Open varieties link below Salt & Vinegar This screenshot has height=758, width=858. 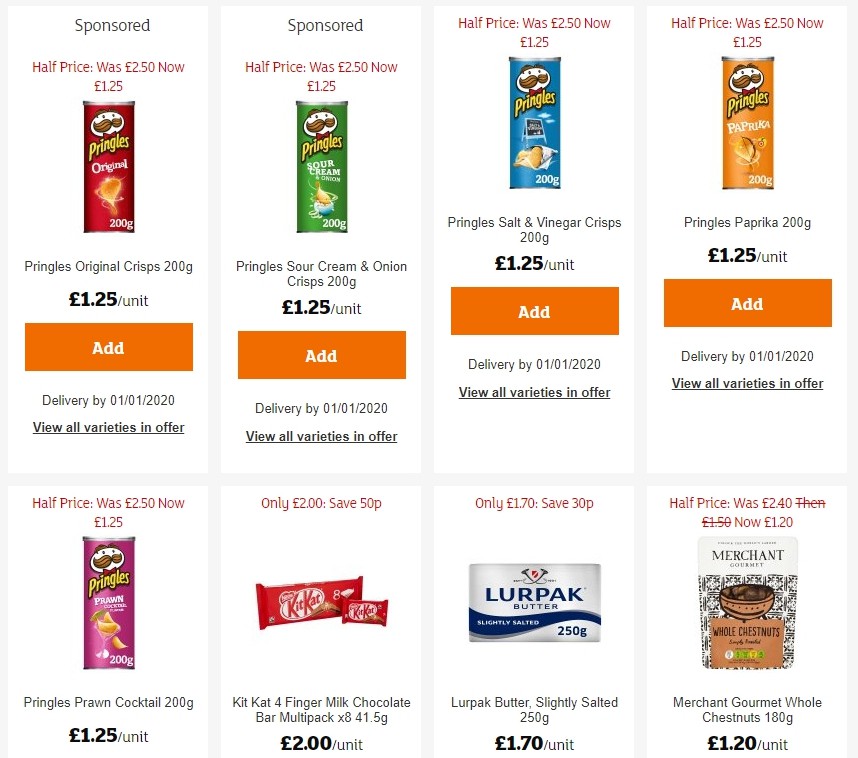[534, 392]
